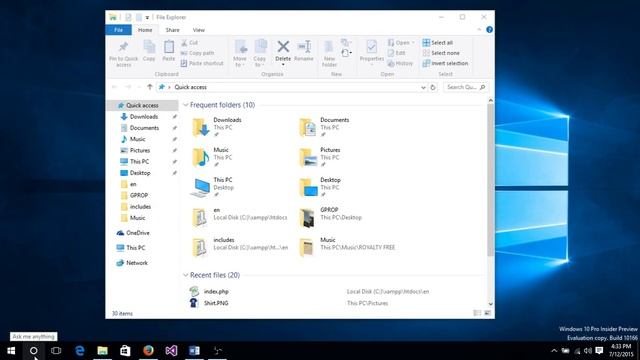Open the File tab
Viewport: 640px width, 360px height.
pos(118,30)
